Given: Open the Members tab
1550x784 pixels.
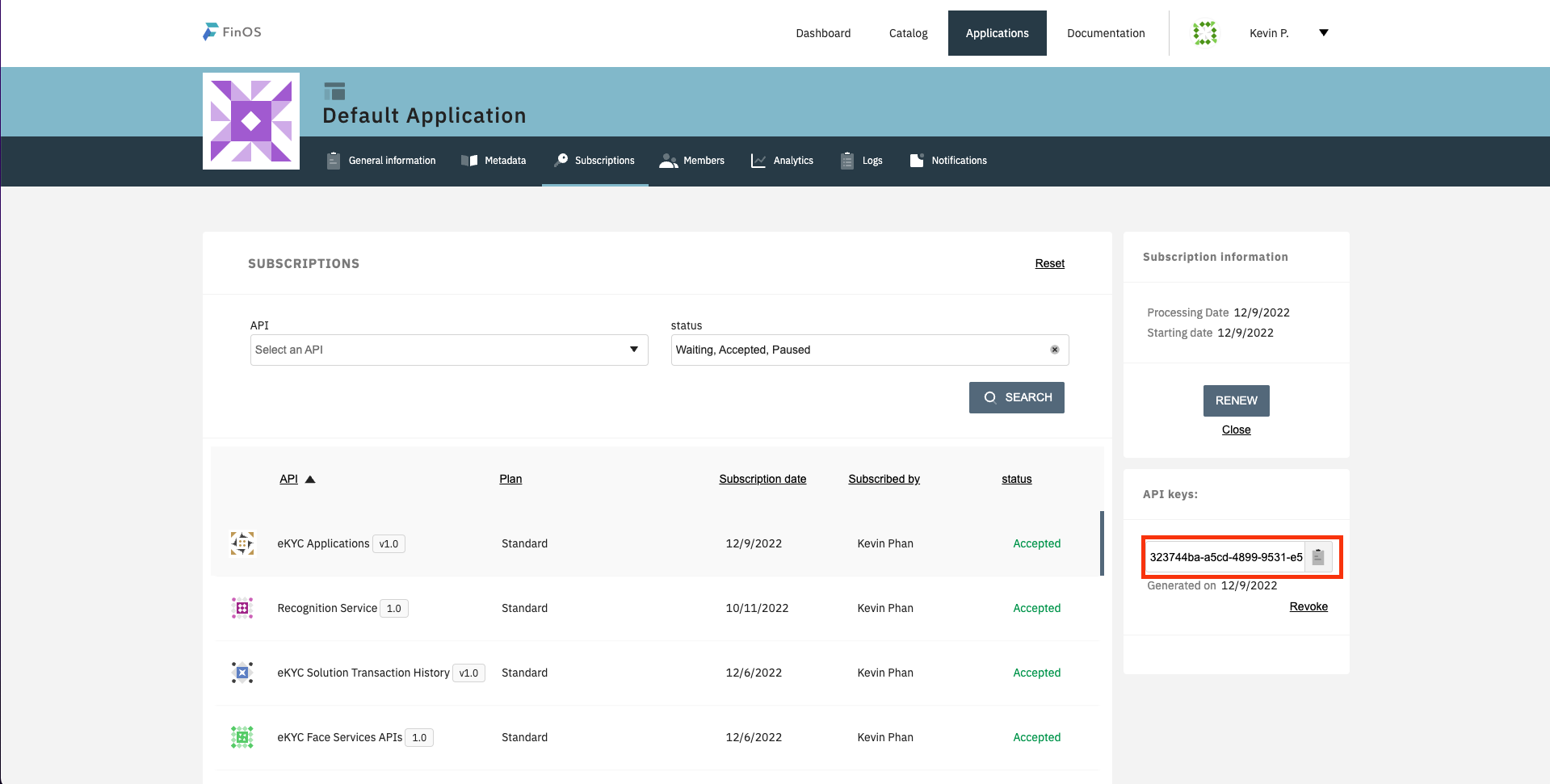Looking at the screenshot, I should [692, 161].
